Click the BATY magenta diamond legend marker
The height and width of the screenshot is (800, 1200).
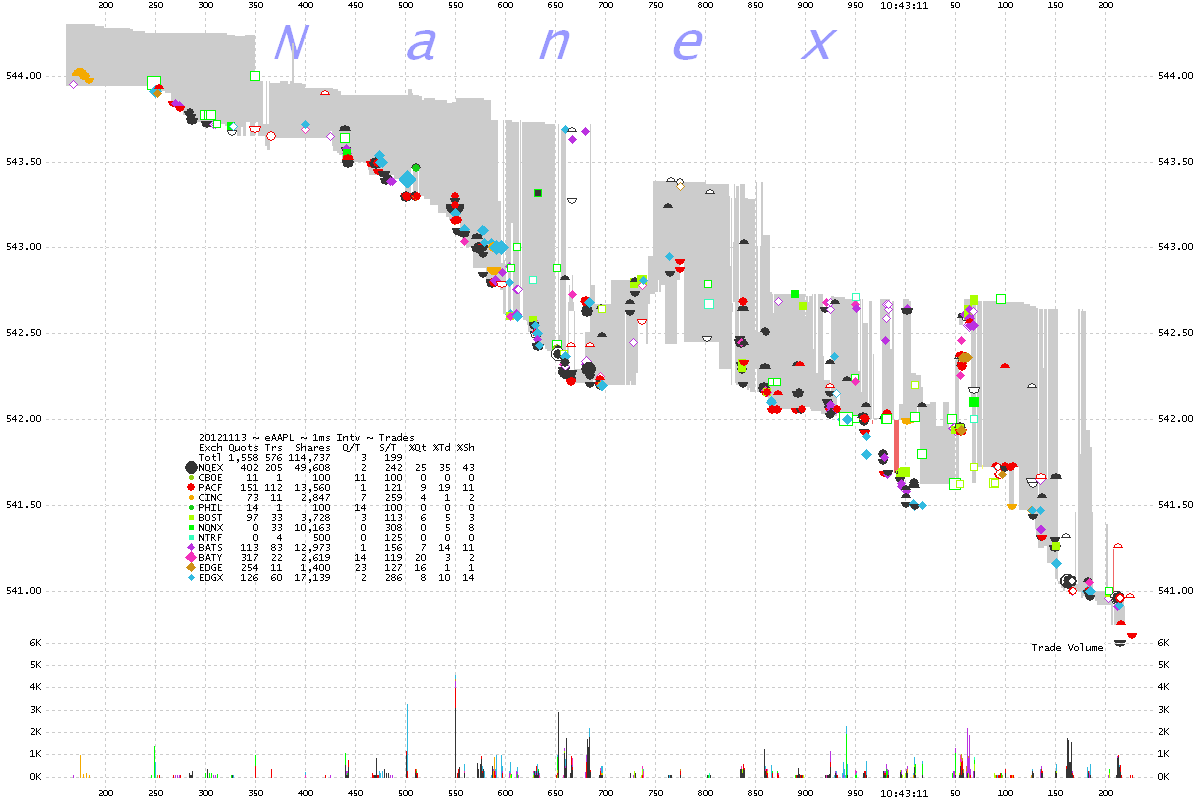click(x=190, y=555)
